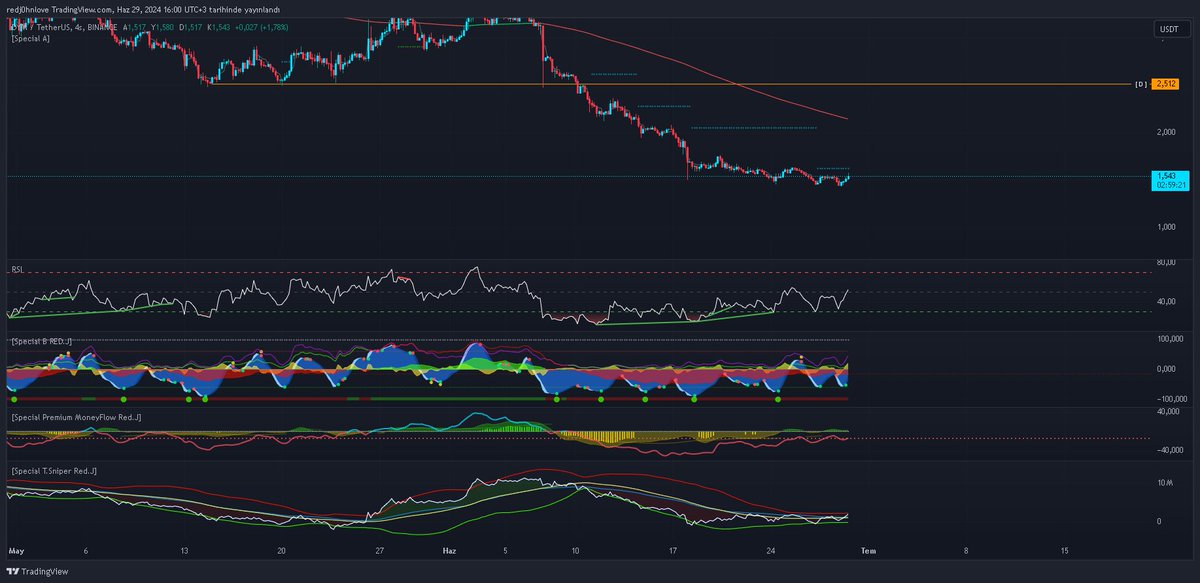Click the 13 date label on time axis
1200x583 pixels.
click(185, 550)
